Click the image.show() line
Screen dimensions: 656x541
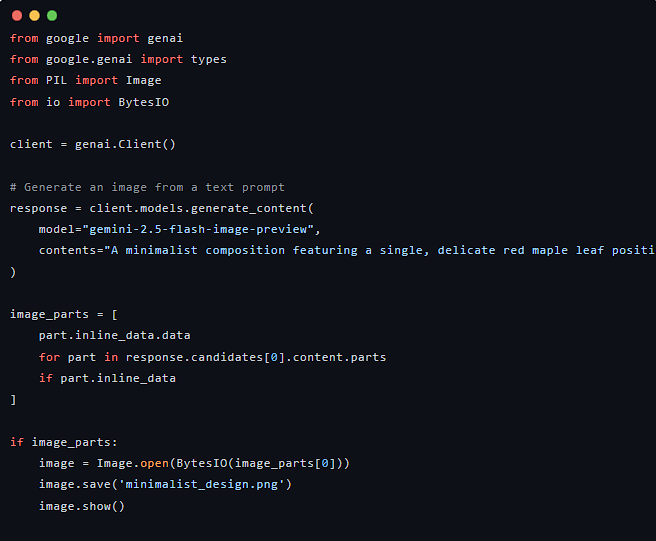[82, 506]
